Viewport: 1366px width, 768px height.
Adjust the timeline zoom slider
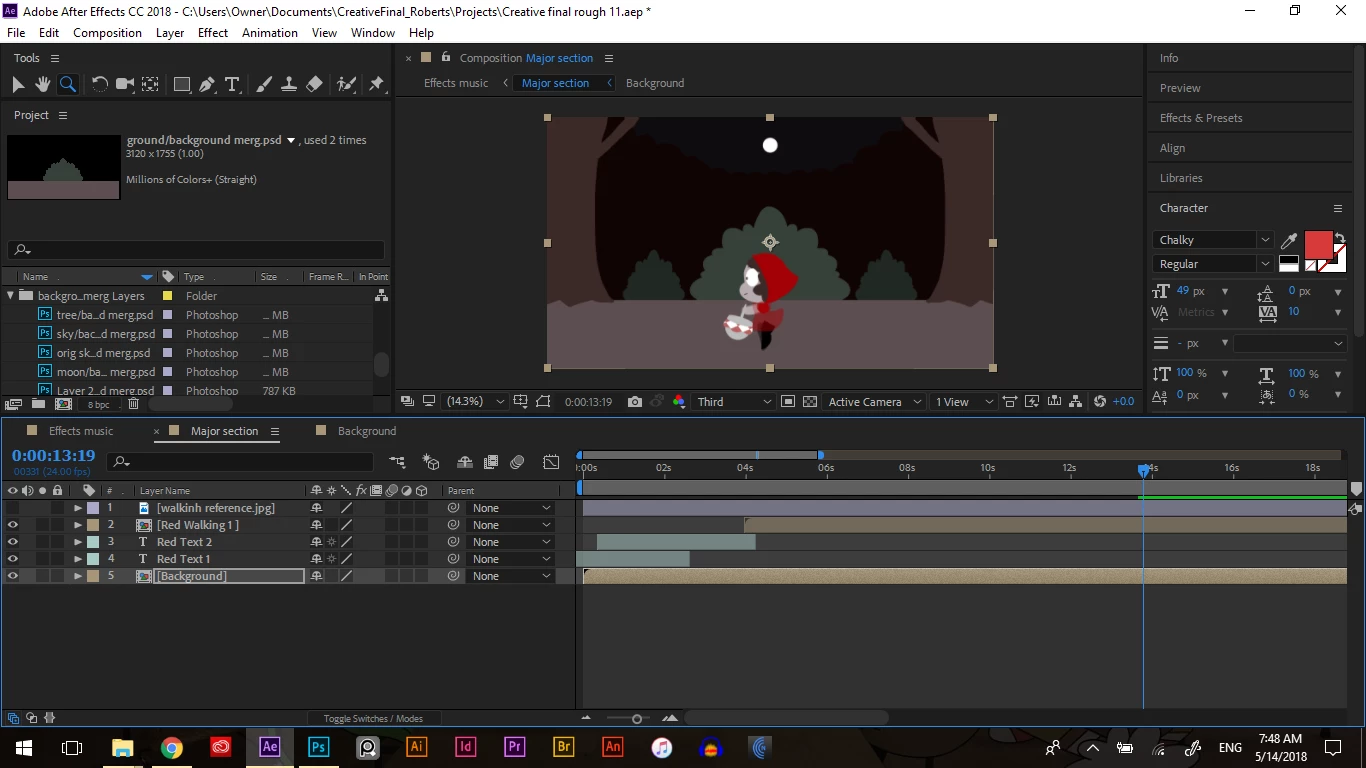click(637, 718)
